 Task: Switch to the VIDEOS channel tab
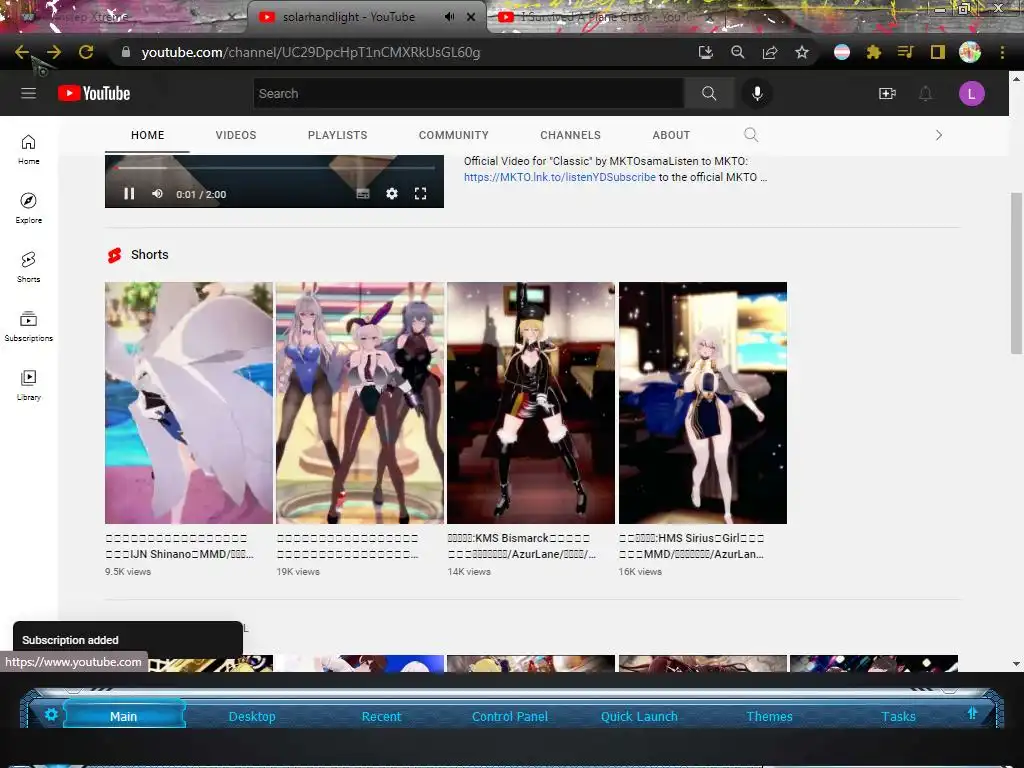coord(236,135)
